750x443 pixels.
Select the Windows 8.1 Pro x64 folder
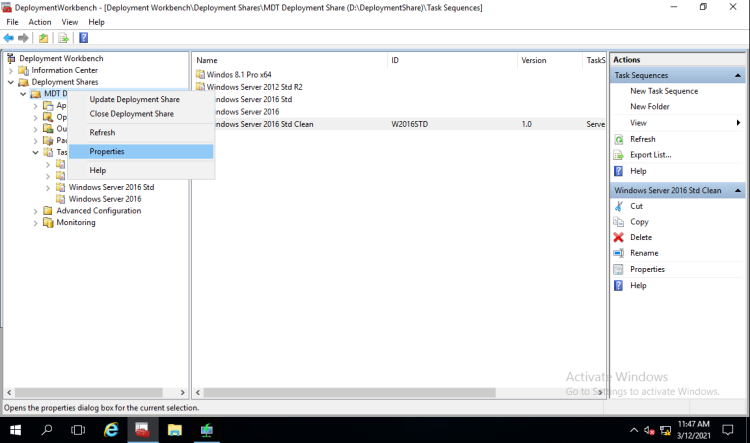[239, 74]
